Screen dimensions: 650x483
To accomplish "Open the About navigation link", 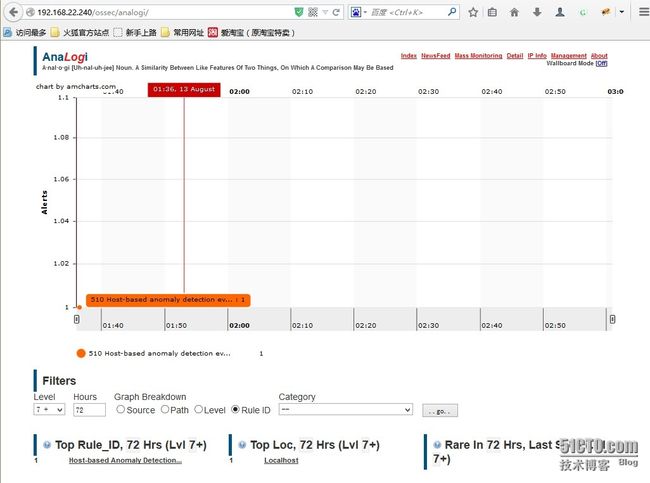I will pos(599,56).
